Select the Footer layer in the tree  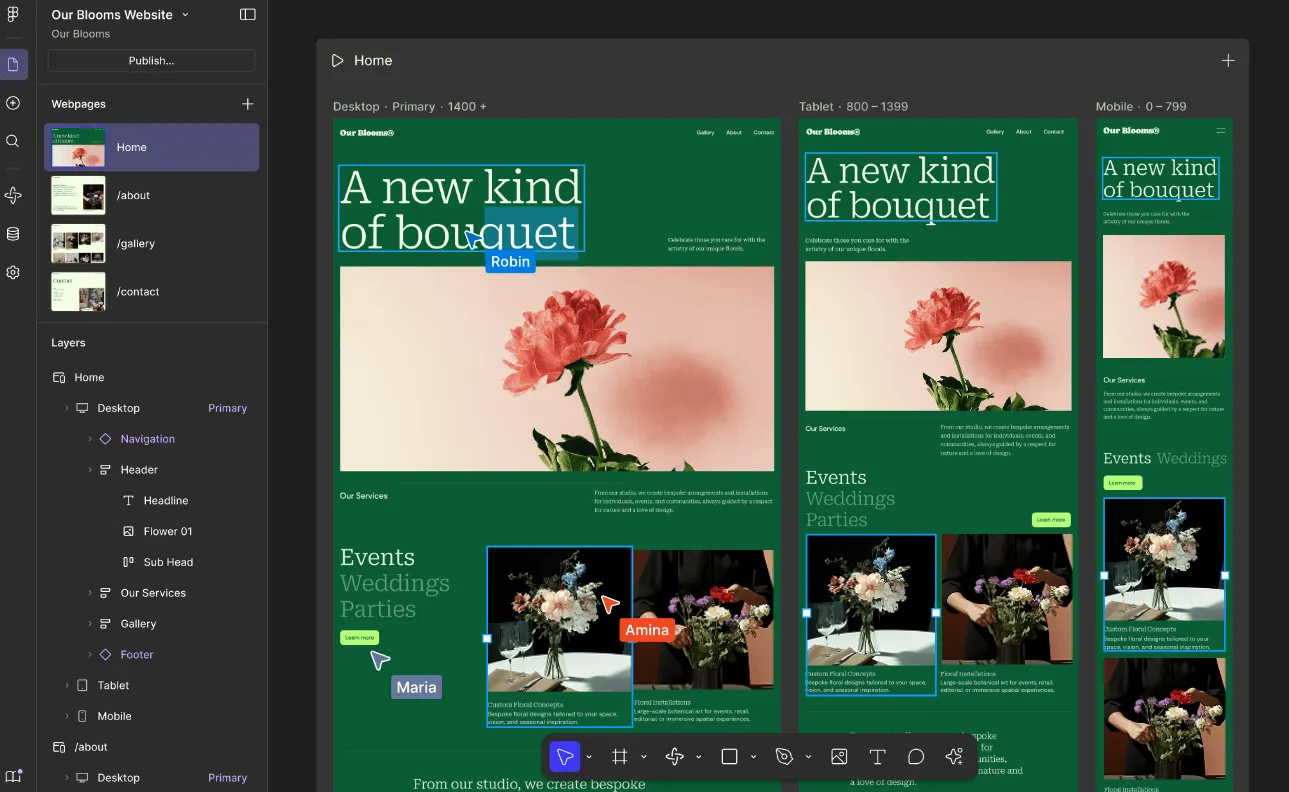point(137,655)
